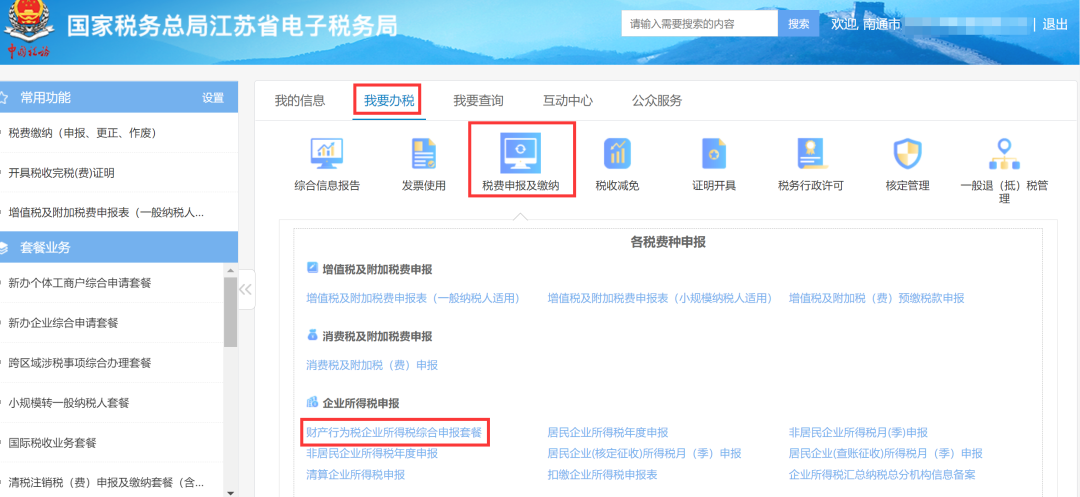Click the 套餐业务 stack icon

[4, 248]
